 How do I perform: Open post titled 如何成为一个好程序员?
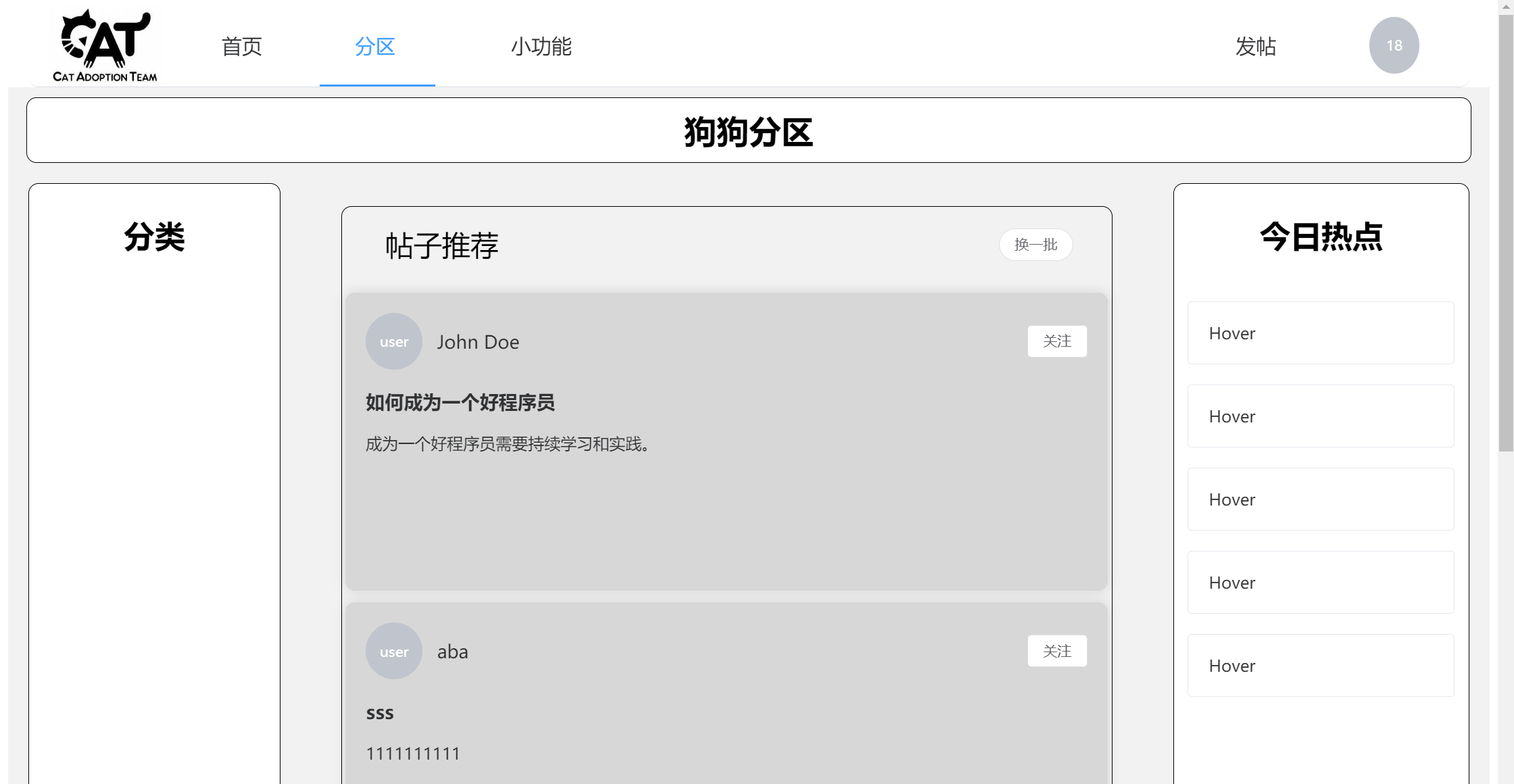coord(460,403)
